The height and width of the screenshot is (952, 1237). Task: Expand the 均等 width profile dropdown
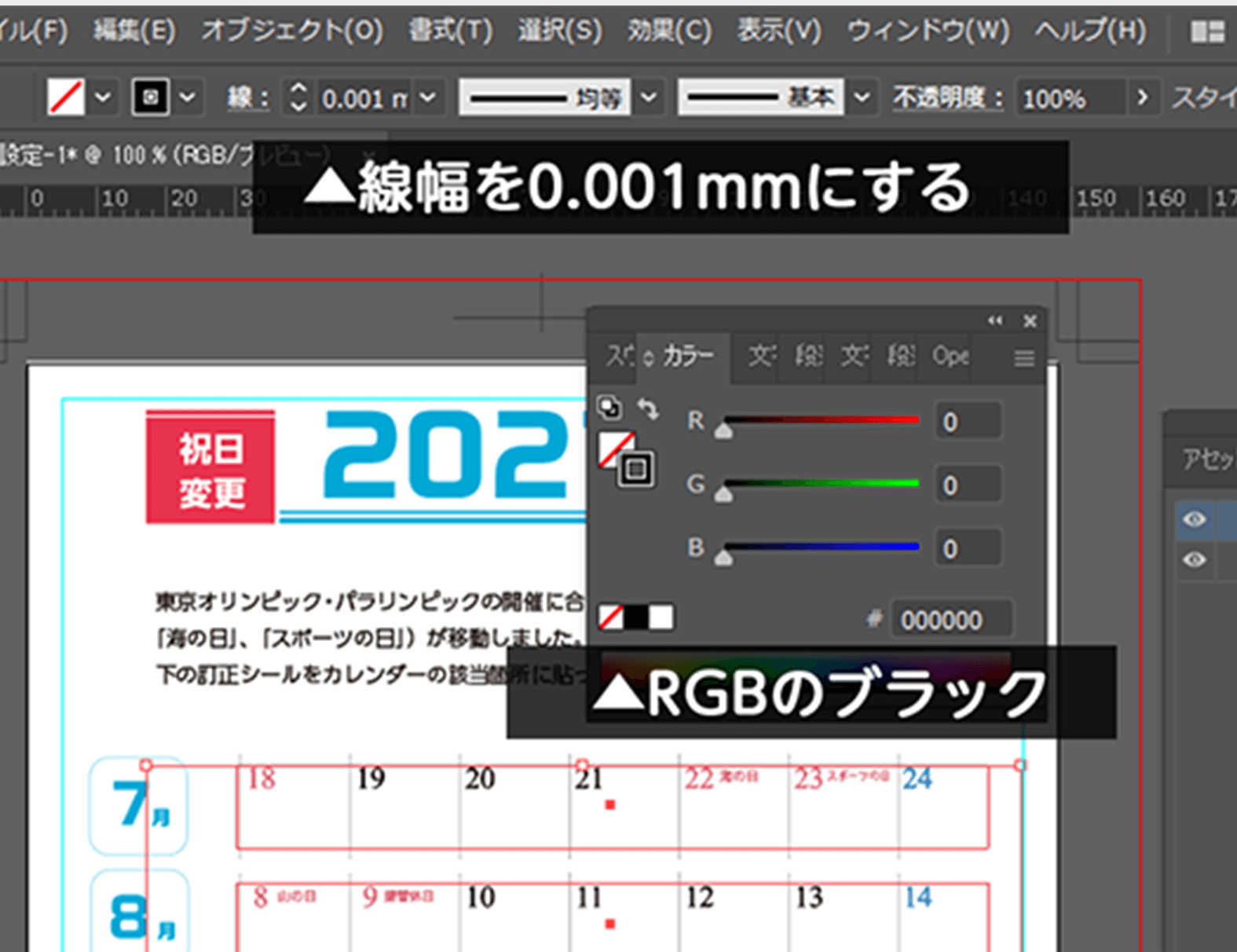(x=649, y=98)
